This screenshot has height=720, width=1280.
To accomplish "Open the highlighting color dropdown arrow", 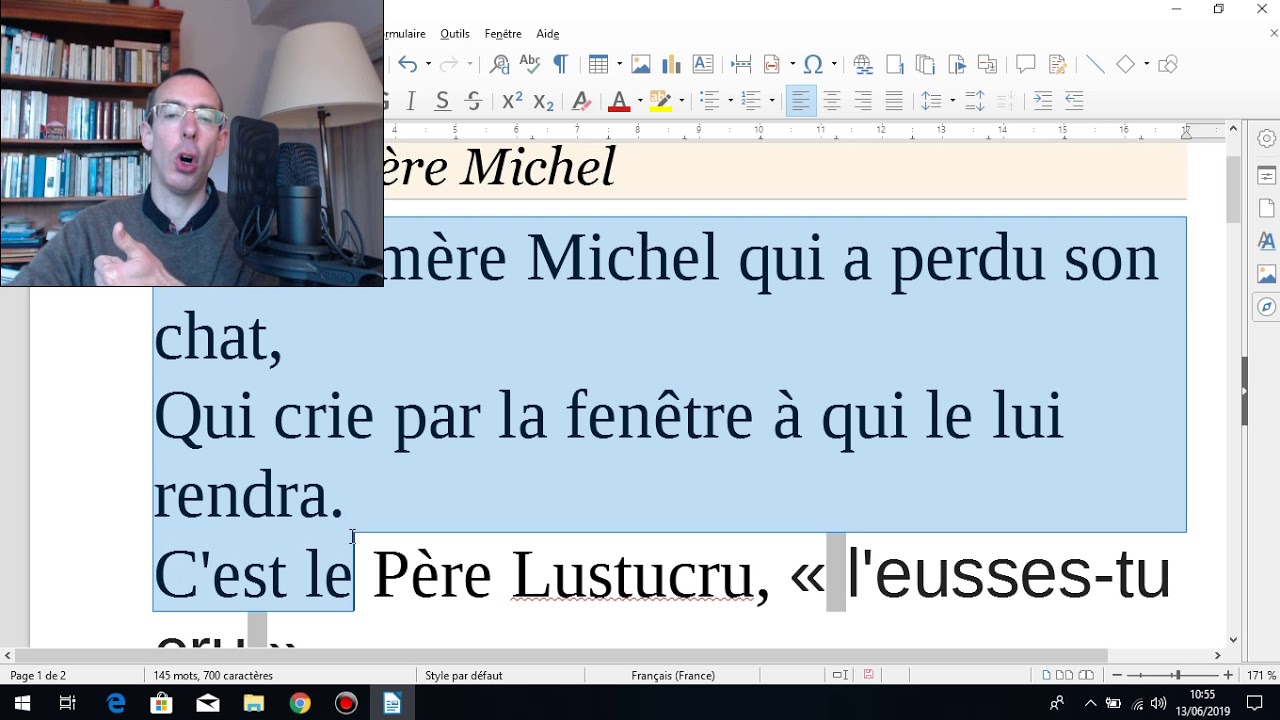I will pos(681,100).
